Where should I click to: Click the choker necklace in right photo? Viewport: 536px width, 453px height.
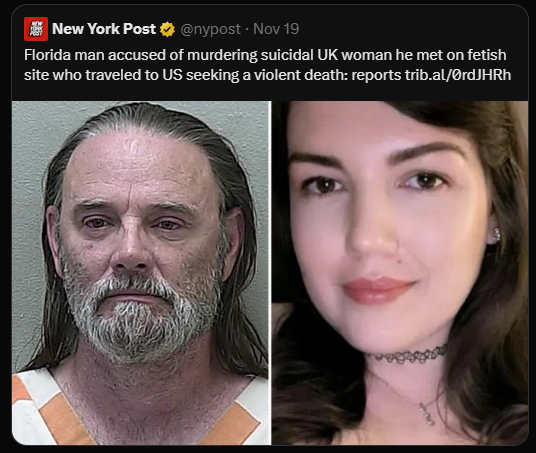(x=408, y=356)
